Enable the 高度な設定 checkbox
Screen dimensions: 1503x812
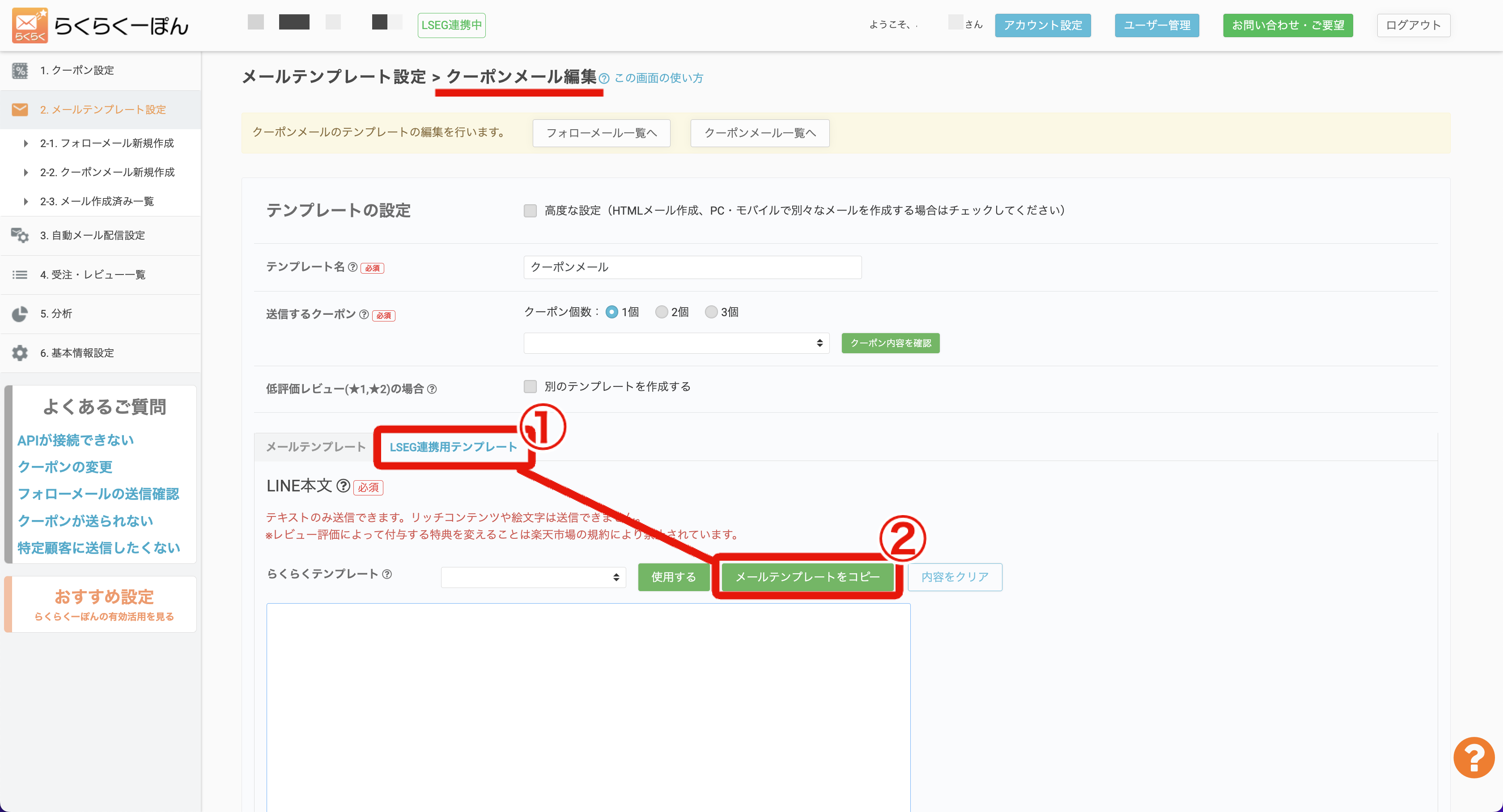click(530, 211)
